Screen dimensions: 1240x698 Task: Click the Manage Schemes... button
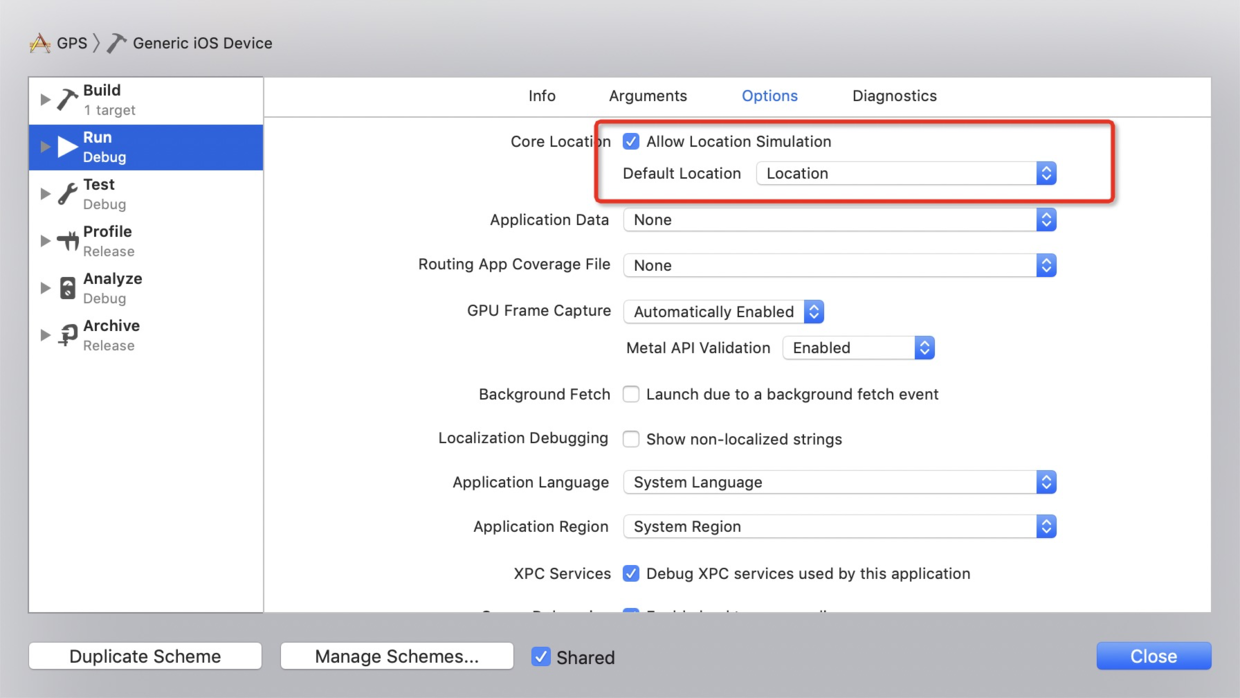coord(397,656)
